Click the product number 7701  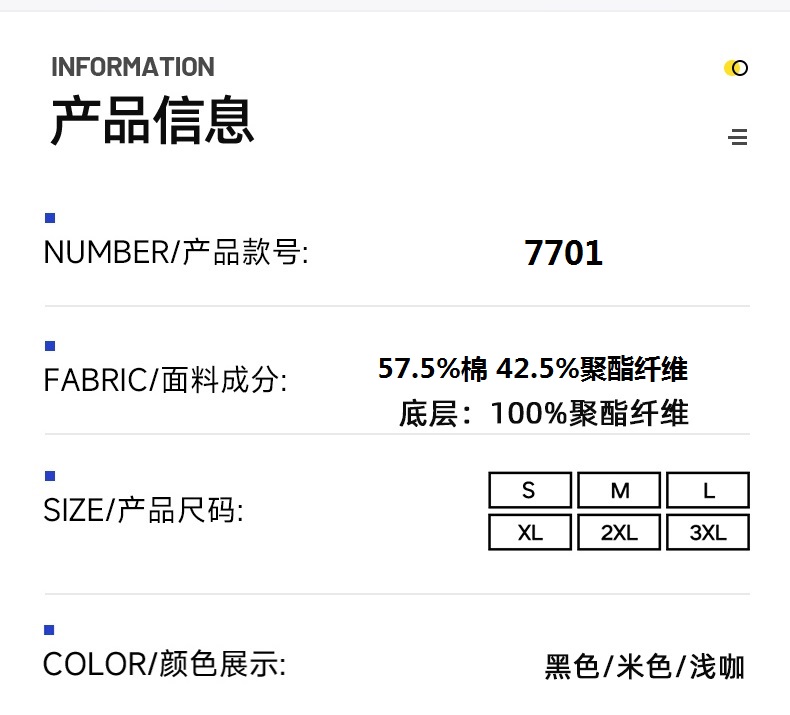click(x=564, y=253)
